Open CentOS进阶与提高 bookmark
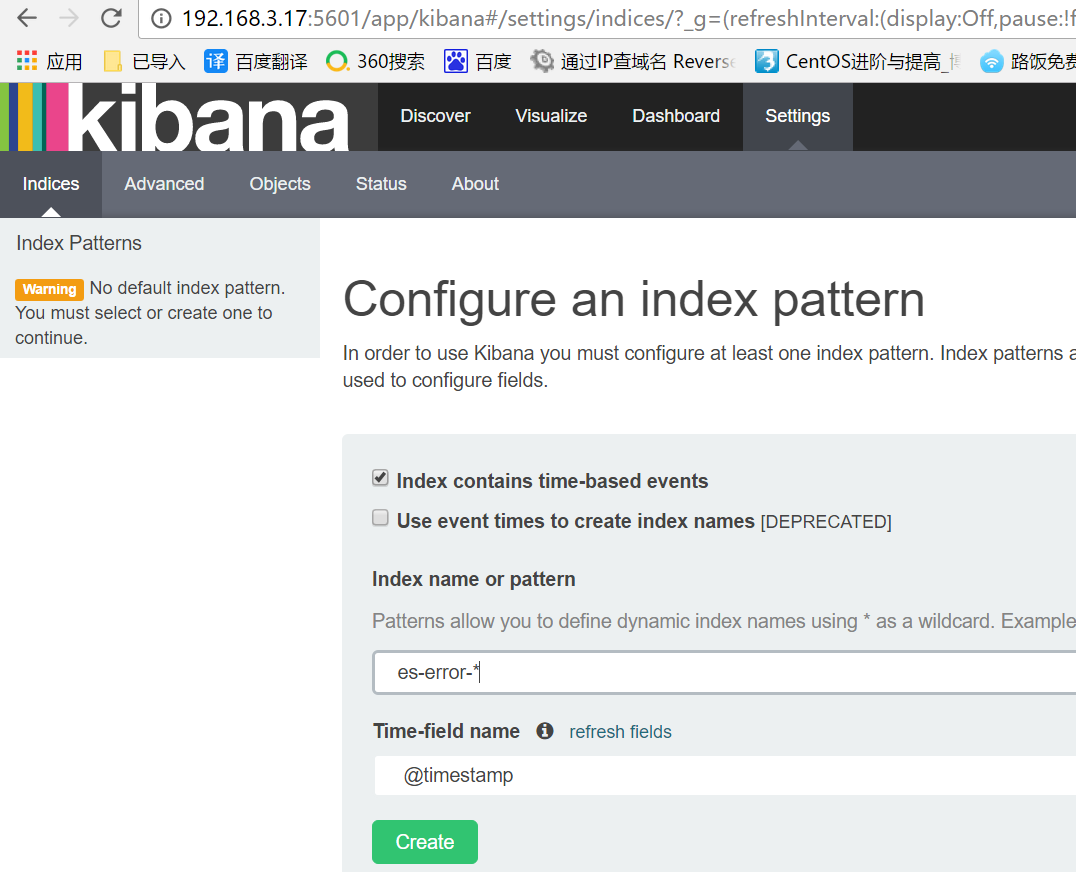The height and width of the screenshot is (872, 1076). point(858,62)
